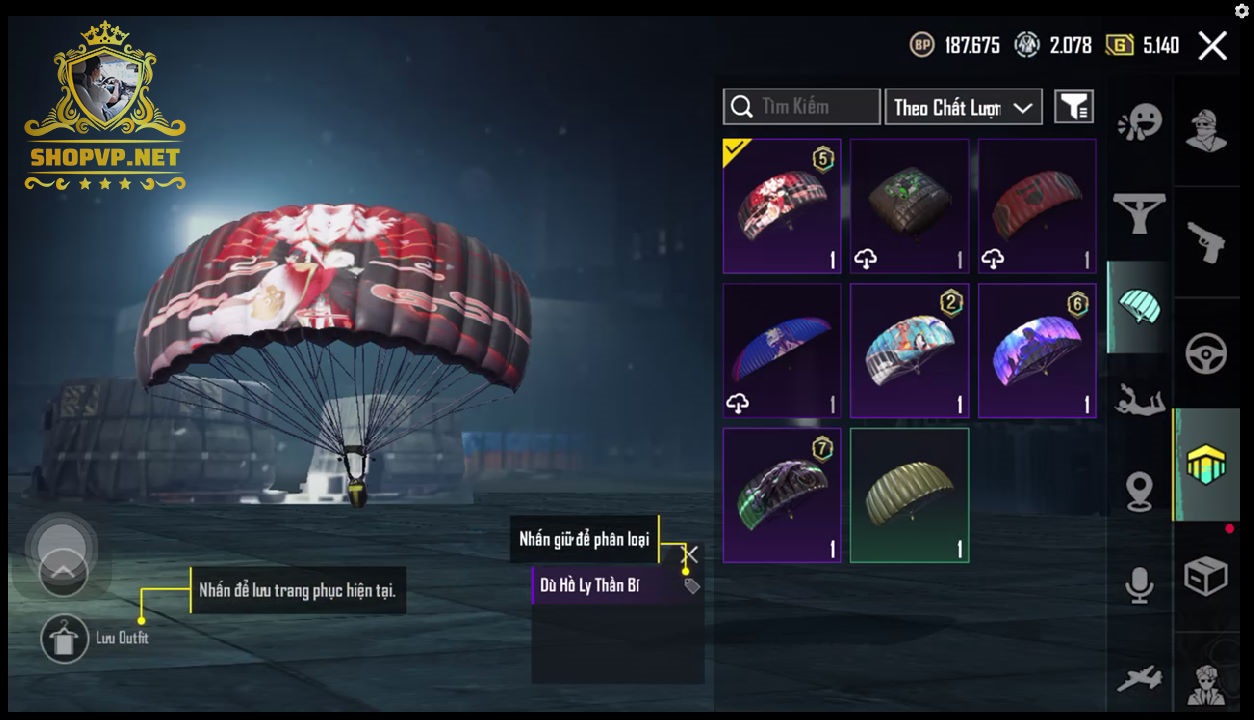Open the location pin category icon
The width and height of the screenshot is (1254, 720).
(x=1139, y=492)
